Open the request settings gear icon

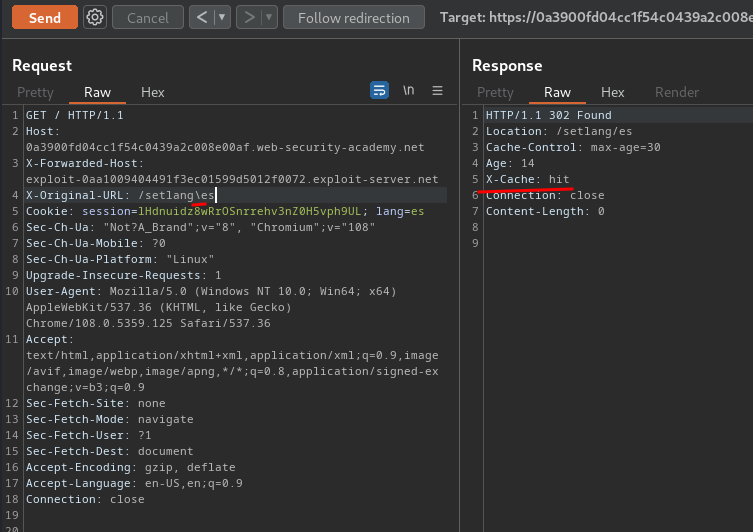coord(95,18)
